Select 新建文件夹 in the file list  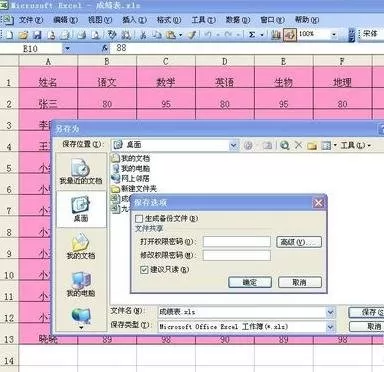point(135,189)
